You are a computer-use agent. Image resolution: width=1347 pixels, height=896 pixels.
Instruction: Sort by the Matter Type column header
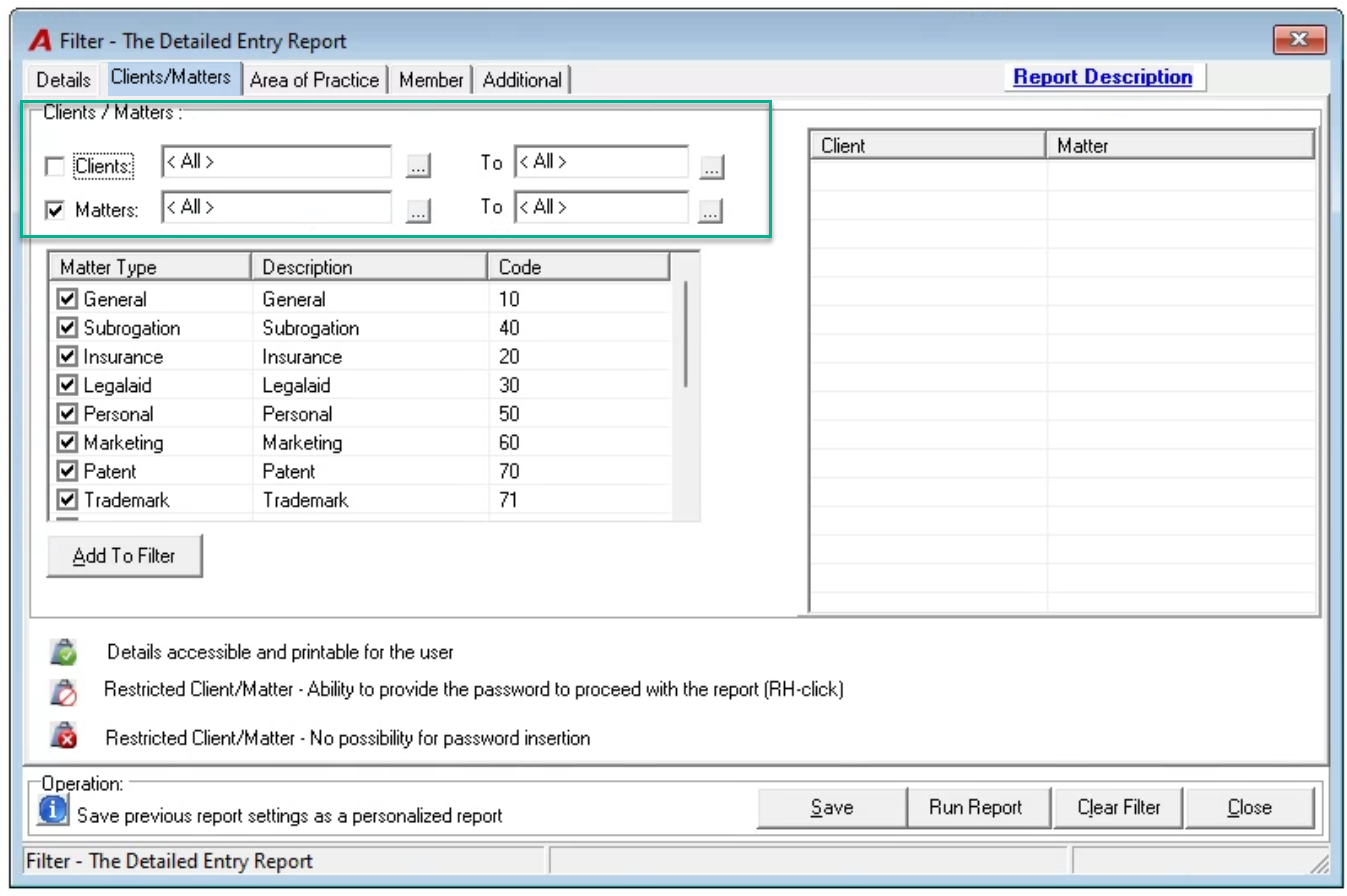(x=149, y=267)
